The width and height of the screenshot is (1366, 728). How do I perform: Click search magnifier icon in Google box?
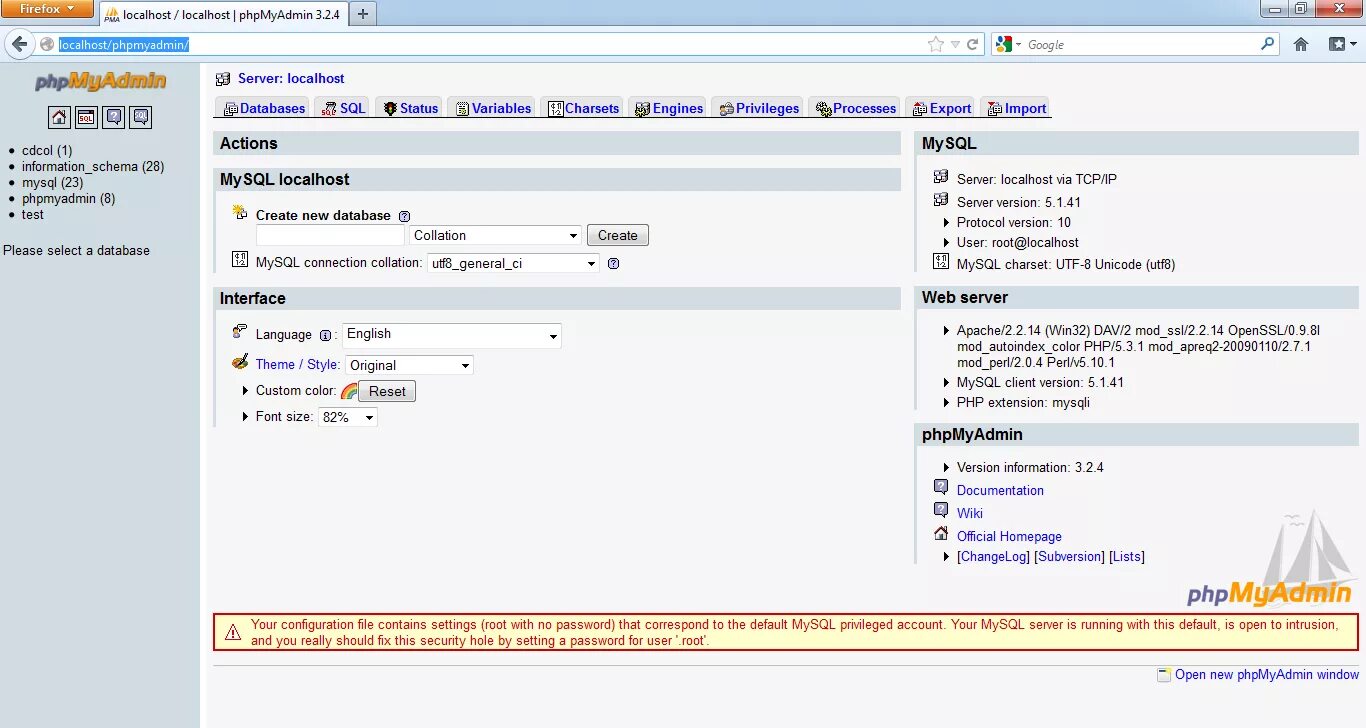[x=1268, y=44]
